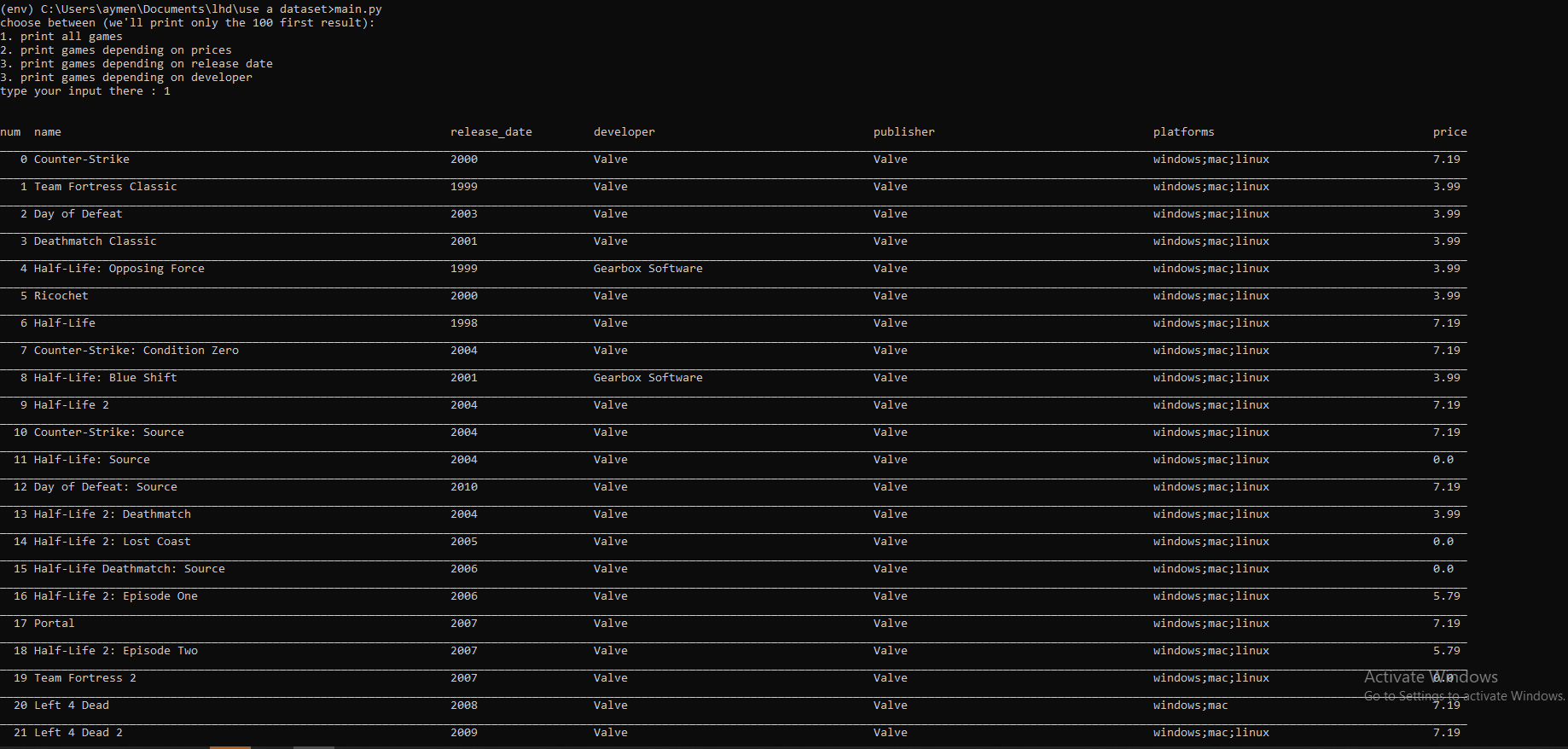Click developer 'Valve' in Team Fortress 2 row
Screen dimensions: 1568x749
[x=611, y=678]
